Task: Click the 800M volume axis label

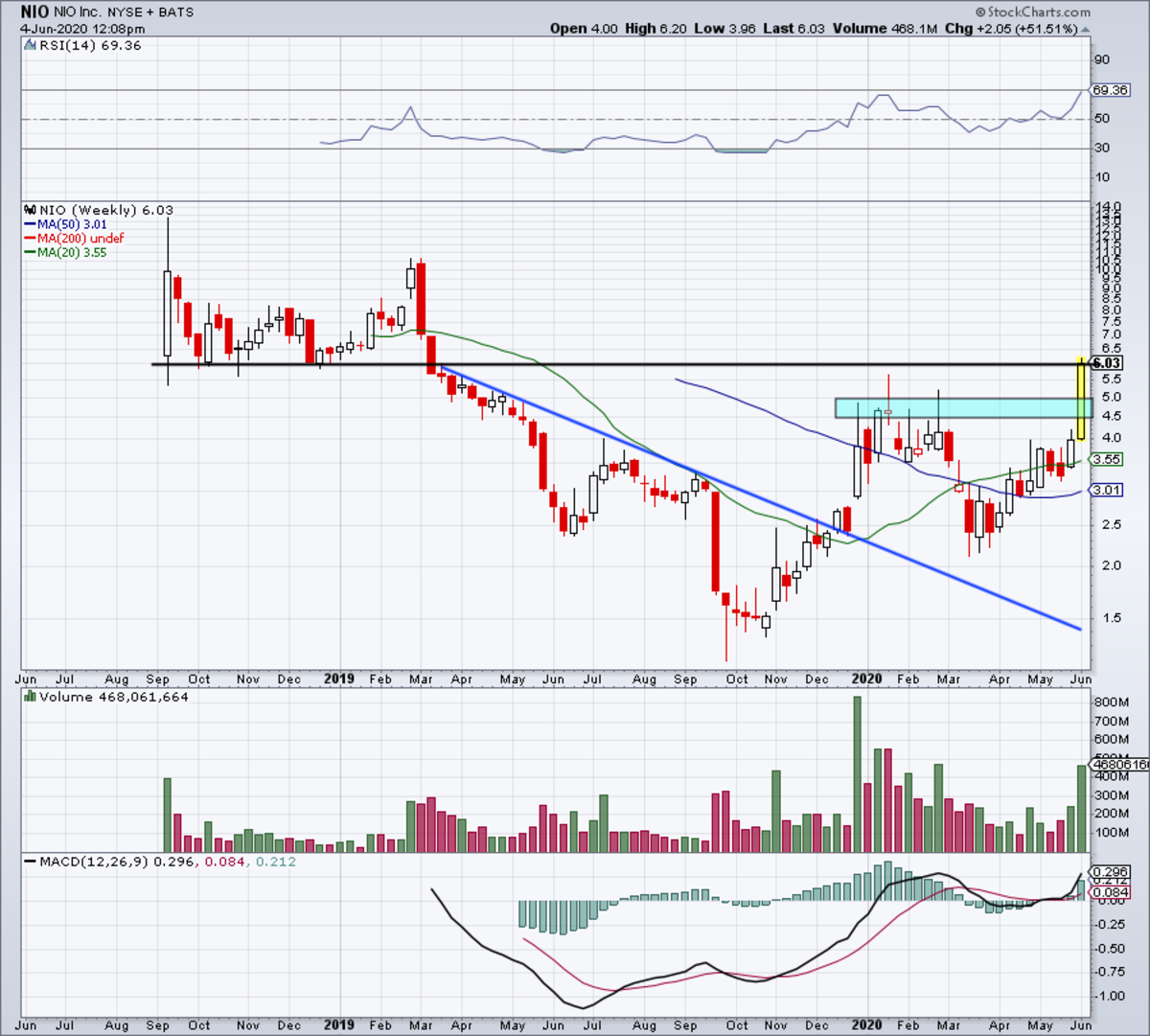Action: pyautogui.click(x=1111, y=702)
